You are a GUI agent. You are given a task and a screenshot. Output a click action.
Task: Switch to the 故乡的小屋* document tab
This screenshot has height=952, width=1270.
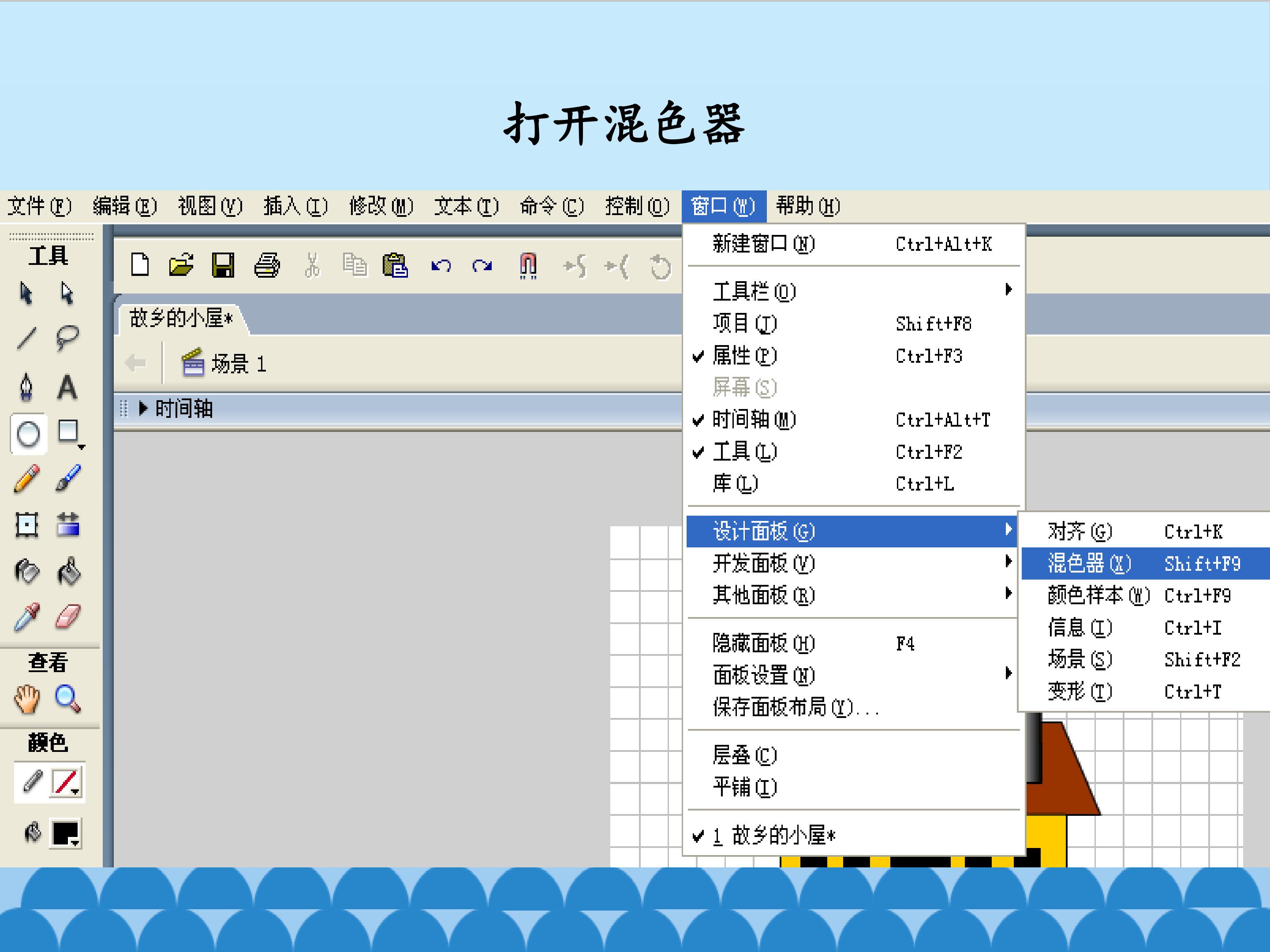click(x=181, y=318)
